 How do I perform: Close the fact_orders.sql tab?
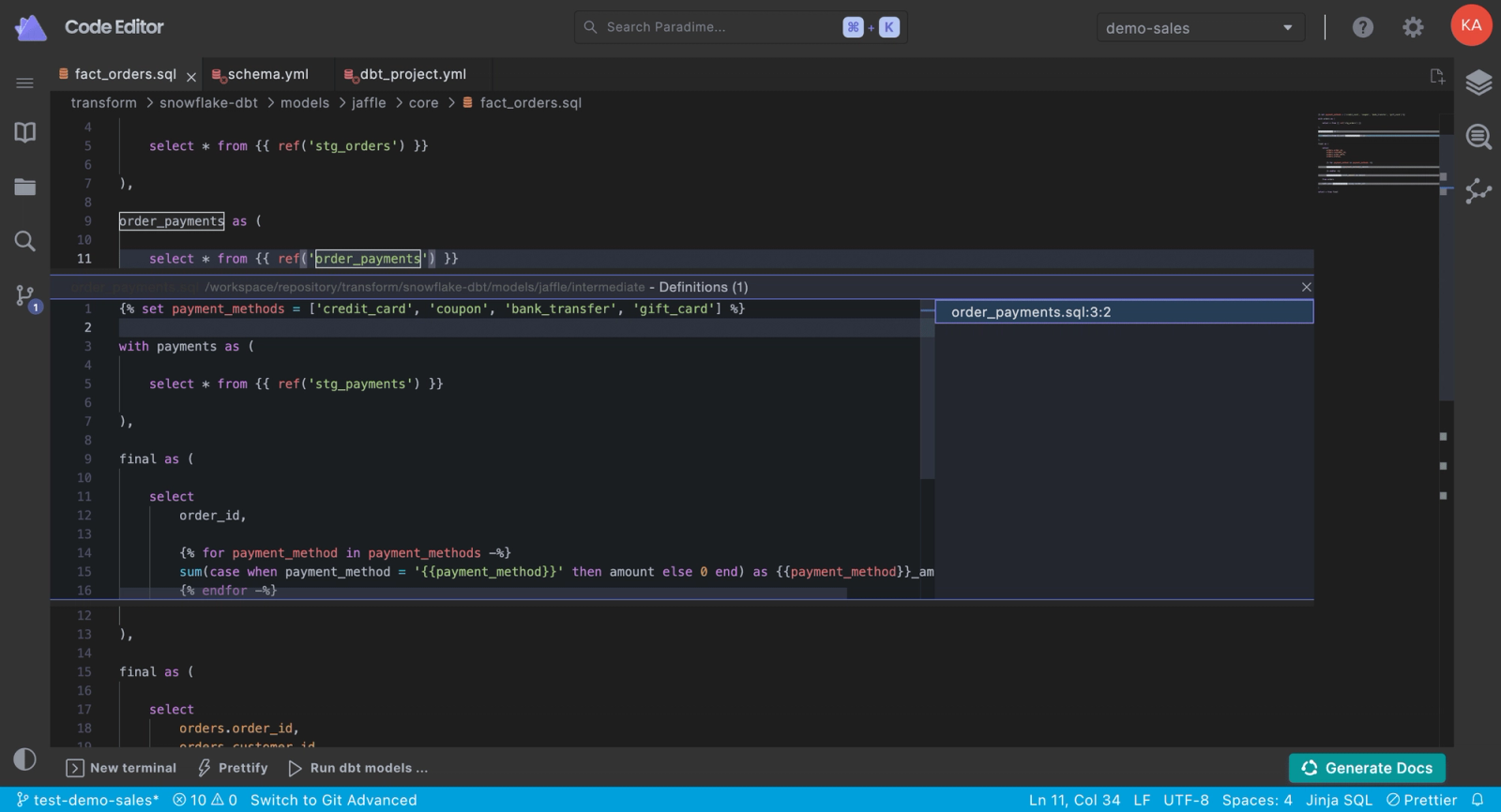click(191, 77)
